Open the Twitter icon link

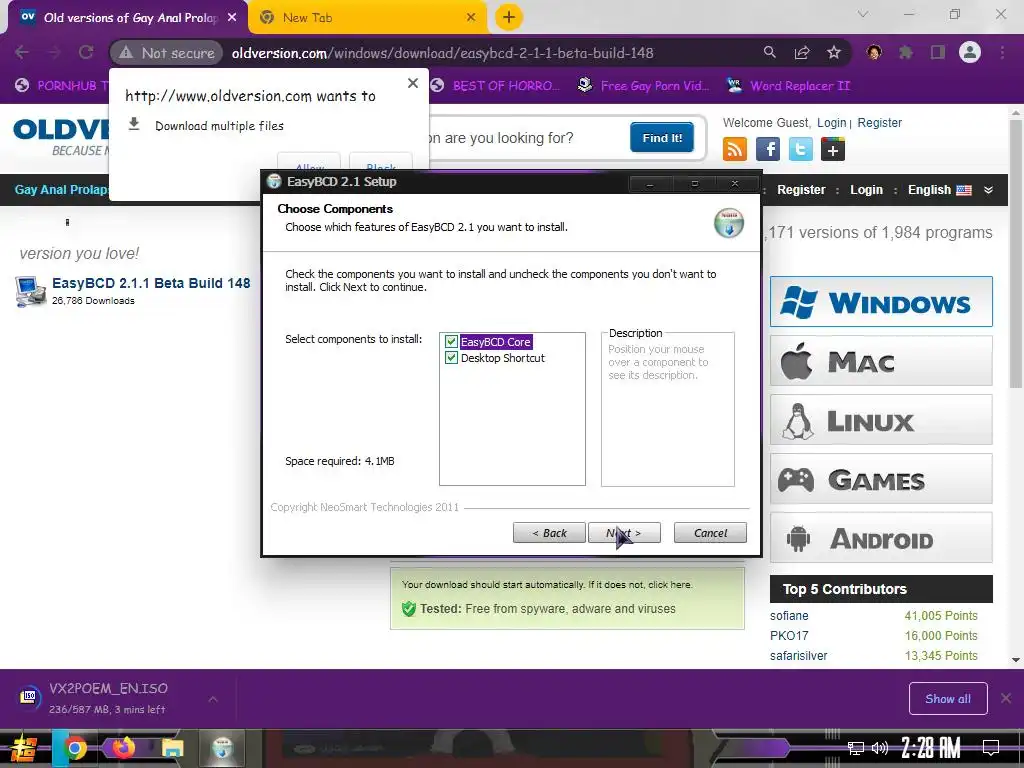801,150
